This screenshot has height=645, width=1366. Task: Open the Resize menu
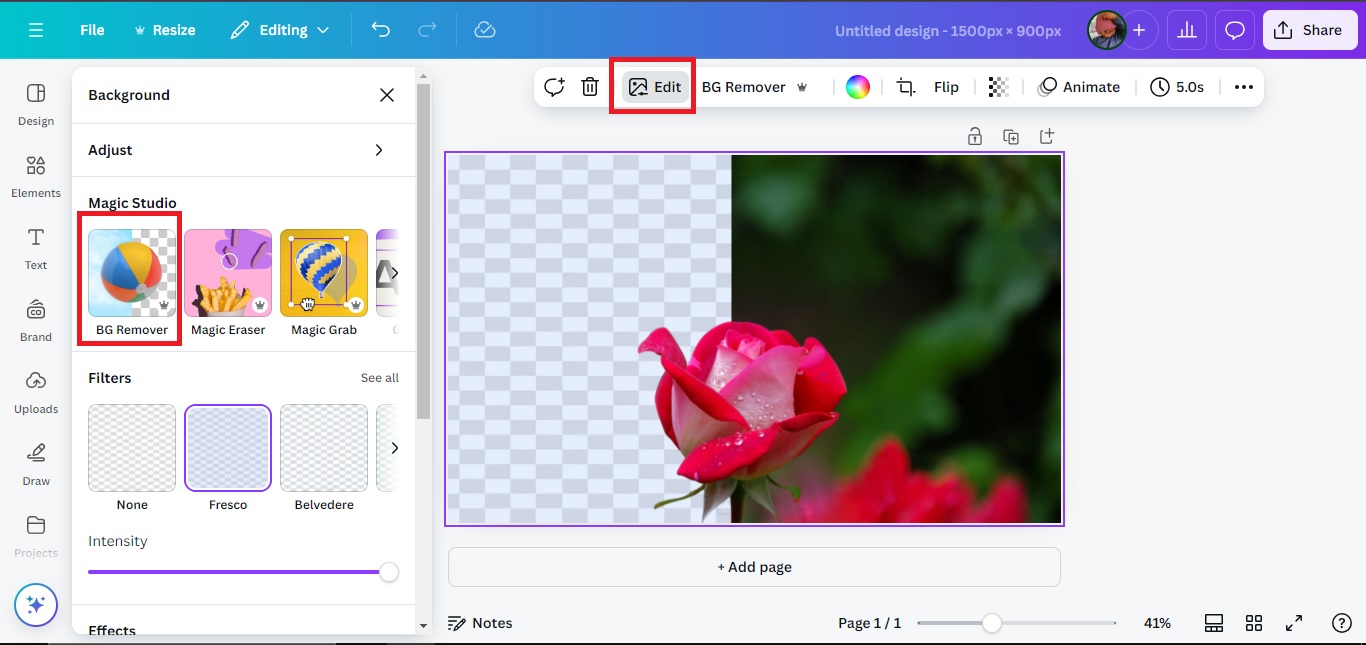pos(165,30)
